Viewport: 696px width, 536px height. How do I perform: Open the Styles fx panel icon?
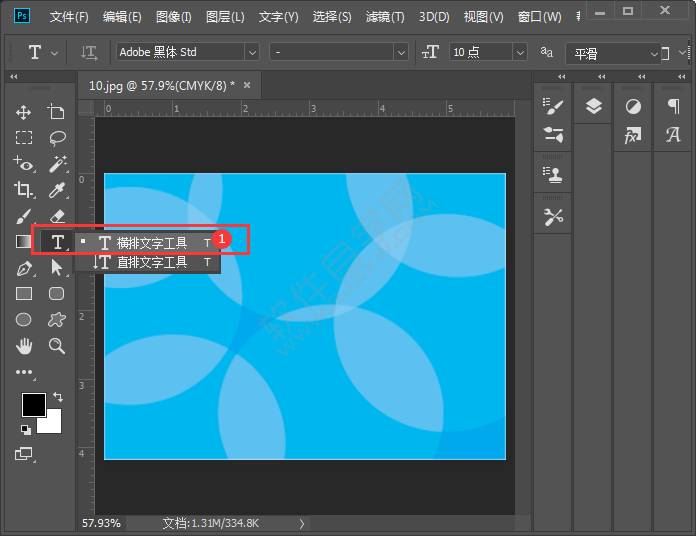633,135
